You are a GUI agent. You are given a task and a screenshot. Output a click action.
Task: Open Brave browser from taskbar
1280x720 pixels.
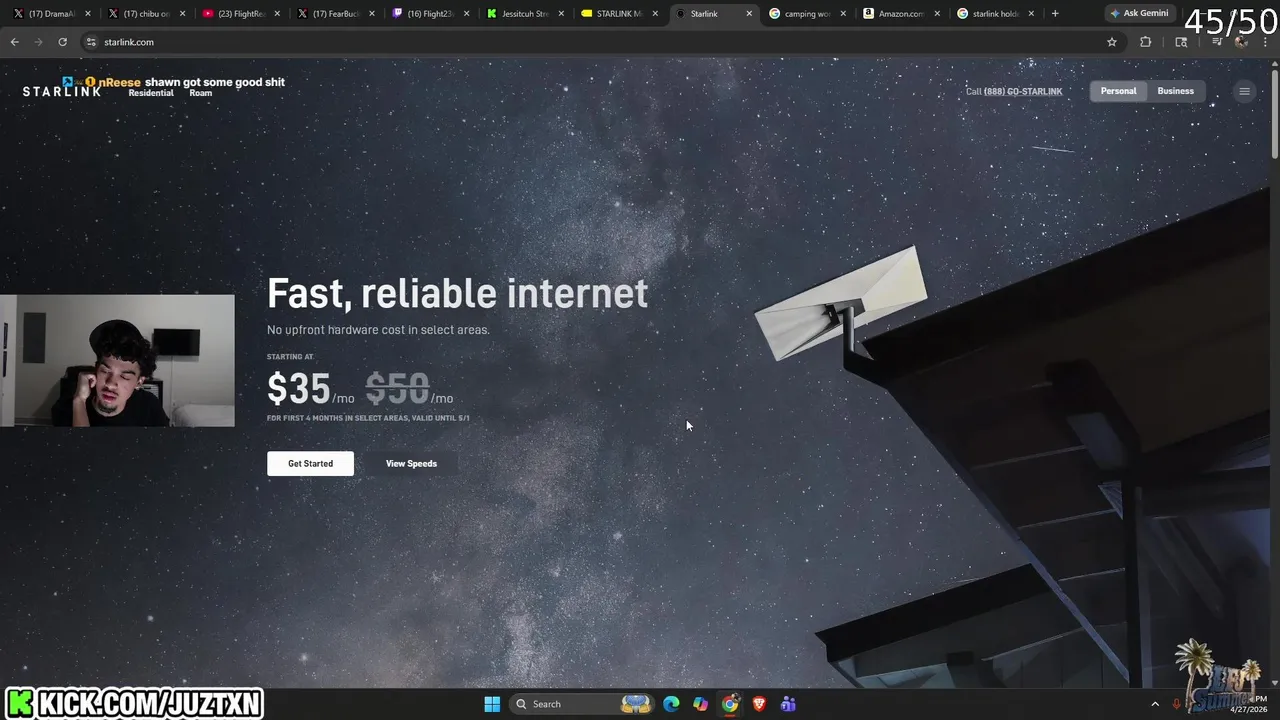point(759,704)
